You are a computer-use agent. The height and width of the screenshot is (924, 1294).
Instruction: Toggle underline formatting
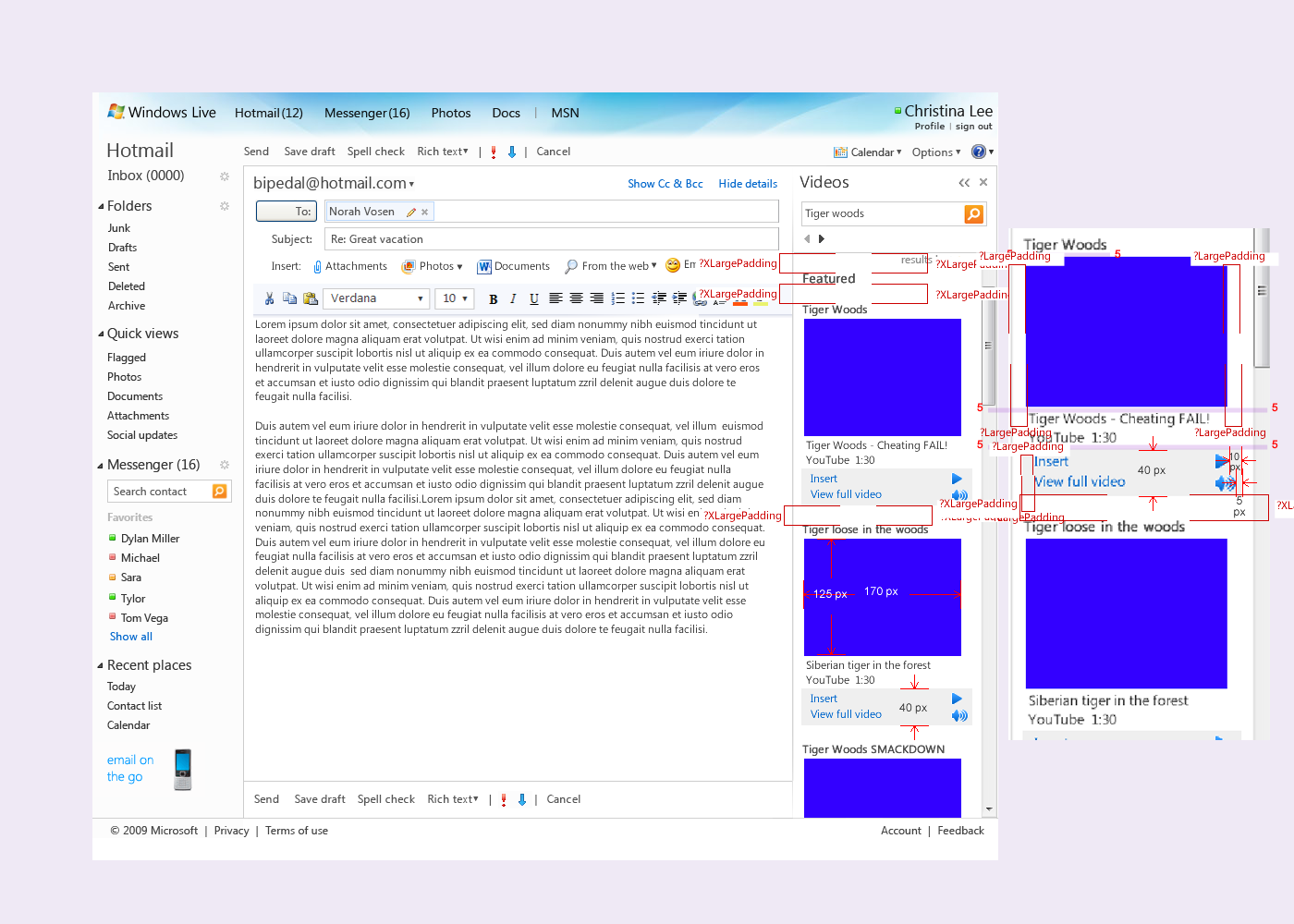[x=533, y=298]
